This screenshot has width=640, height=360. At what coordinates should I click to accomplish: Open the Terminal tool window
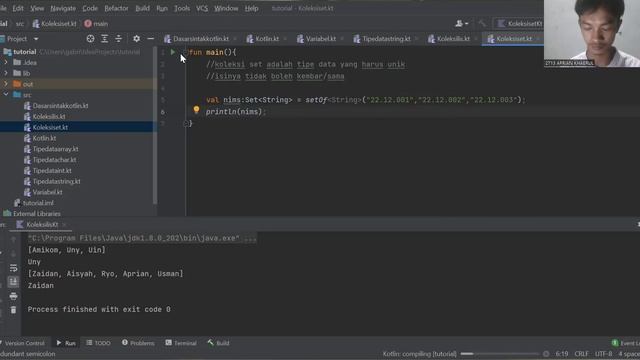(181, 343)
